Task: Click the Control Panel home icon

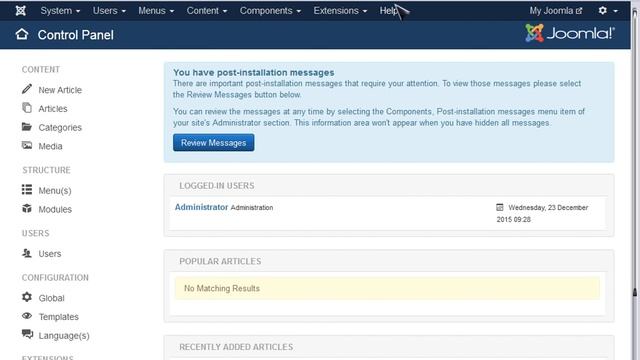Action: [22, 34]
